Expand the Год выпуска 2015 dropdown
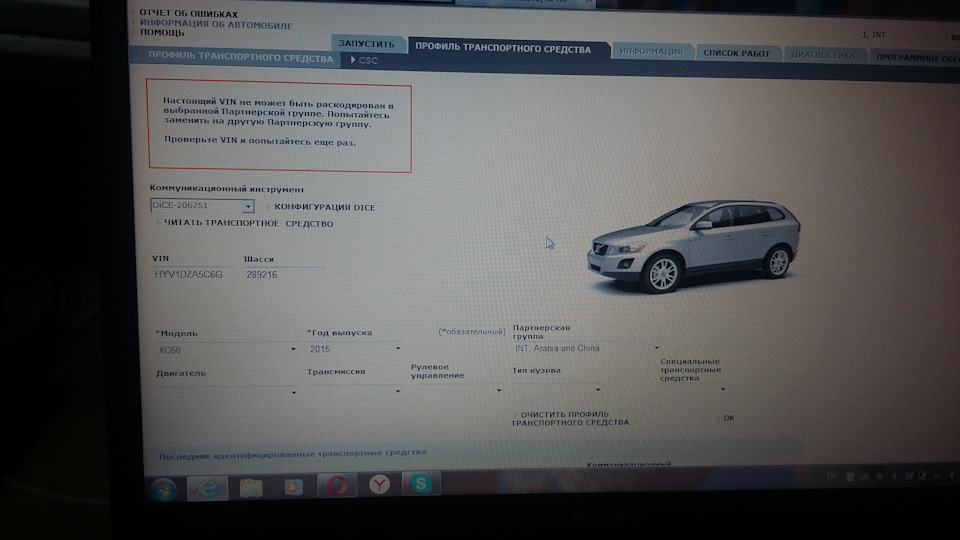 [x=397, y=349]
